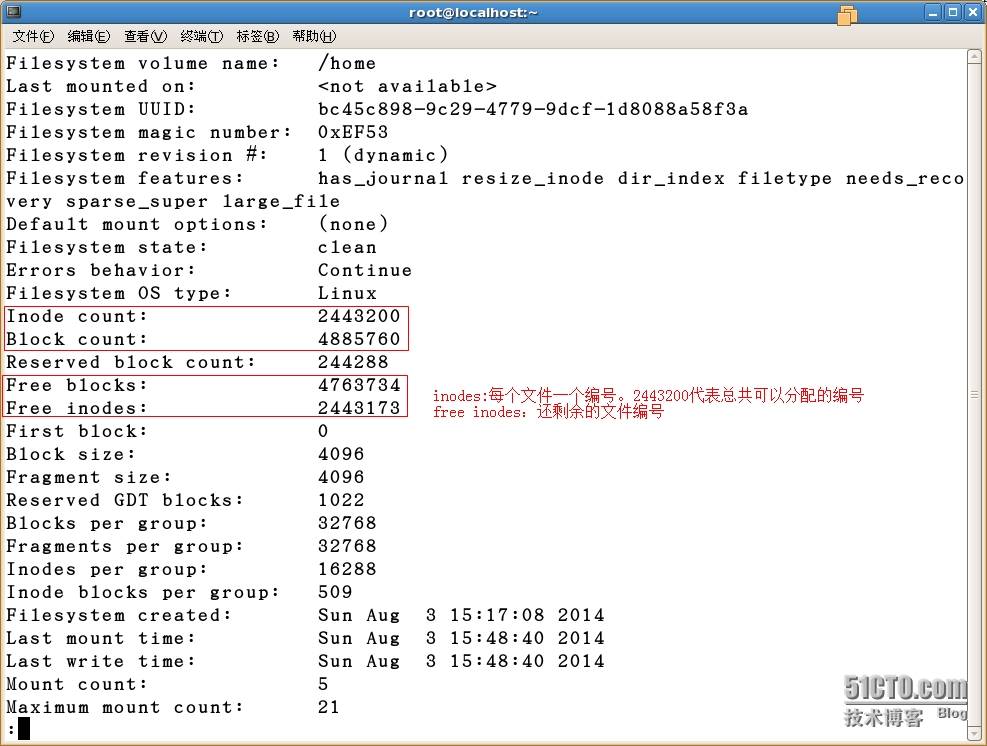Click the vertical scrollbar thumb grip
Screen dimensions: 987x746
(x=974, y=395)
